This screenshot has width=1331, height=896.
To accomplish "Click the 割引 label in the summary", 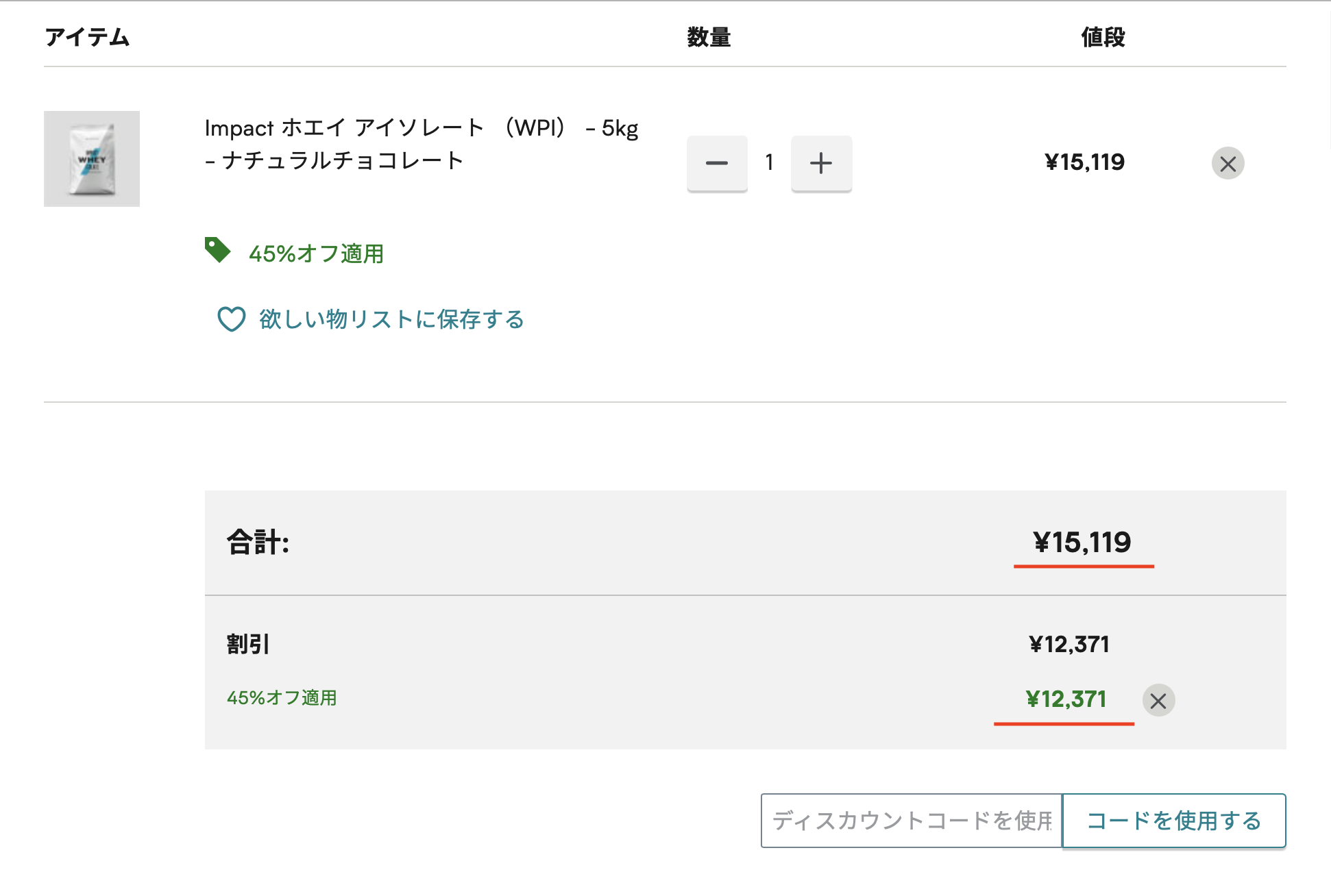I will coord(248,644).
